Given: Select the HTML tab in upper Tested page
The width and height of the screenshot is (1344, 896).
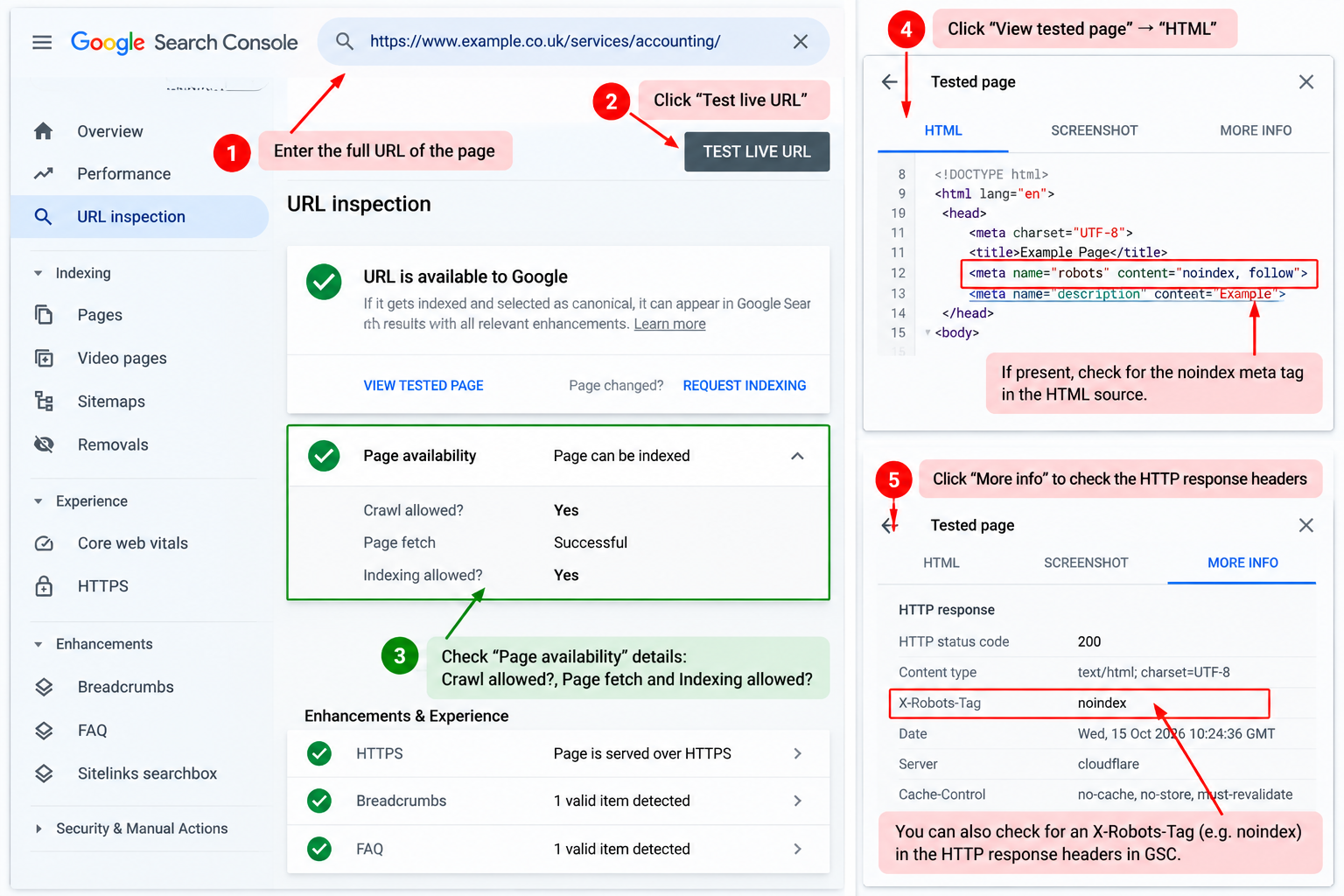Looking at the screenshot, I should coord(943,130).
